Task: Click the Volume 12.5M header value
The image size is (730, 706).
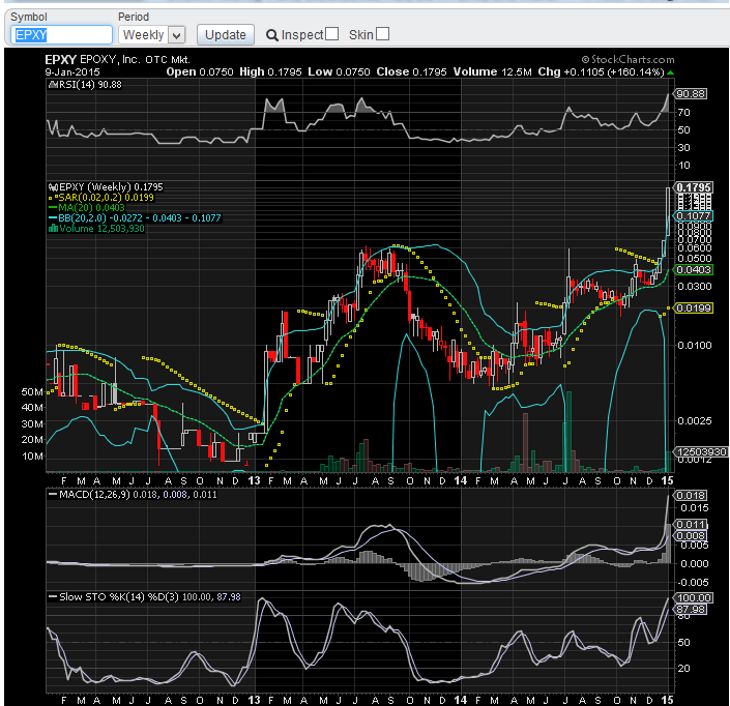Action: [492, 72]
